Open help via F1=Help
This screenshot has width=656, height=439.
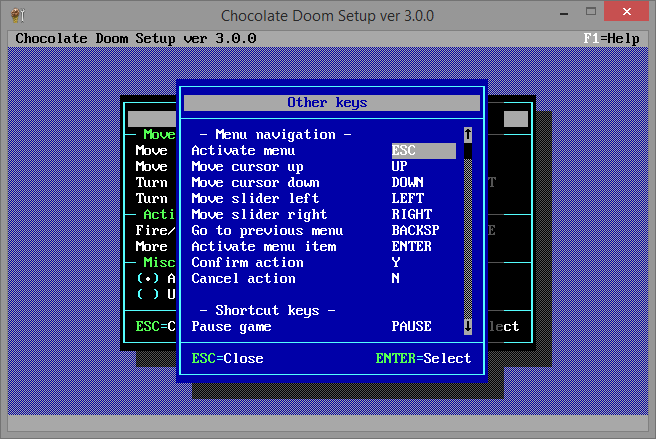611,38
